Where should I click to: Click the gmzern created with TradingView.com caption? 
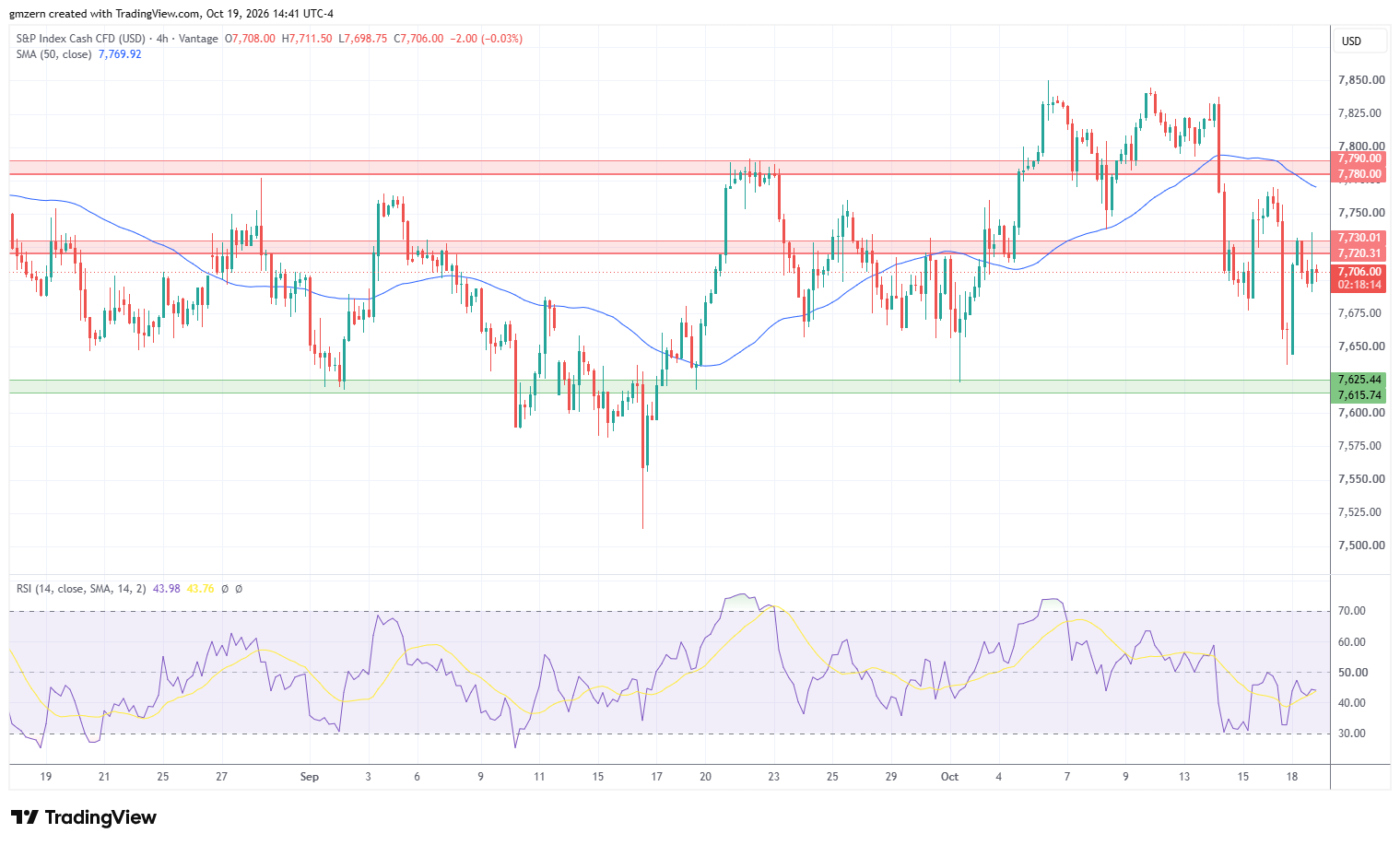(x=171, y=14)
